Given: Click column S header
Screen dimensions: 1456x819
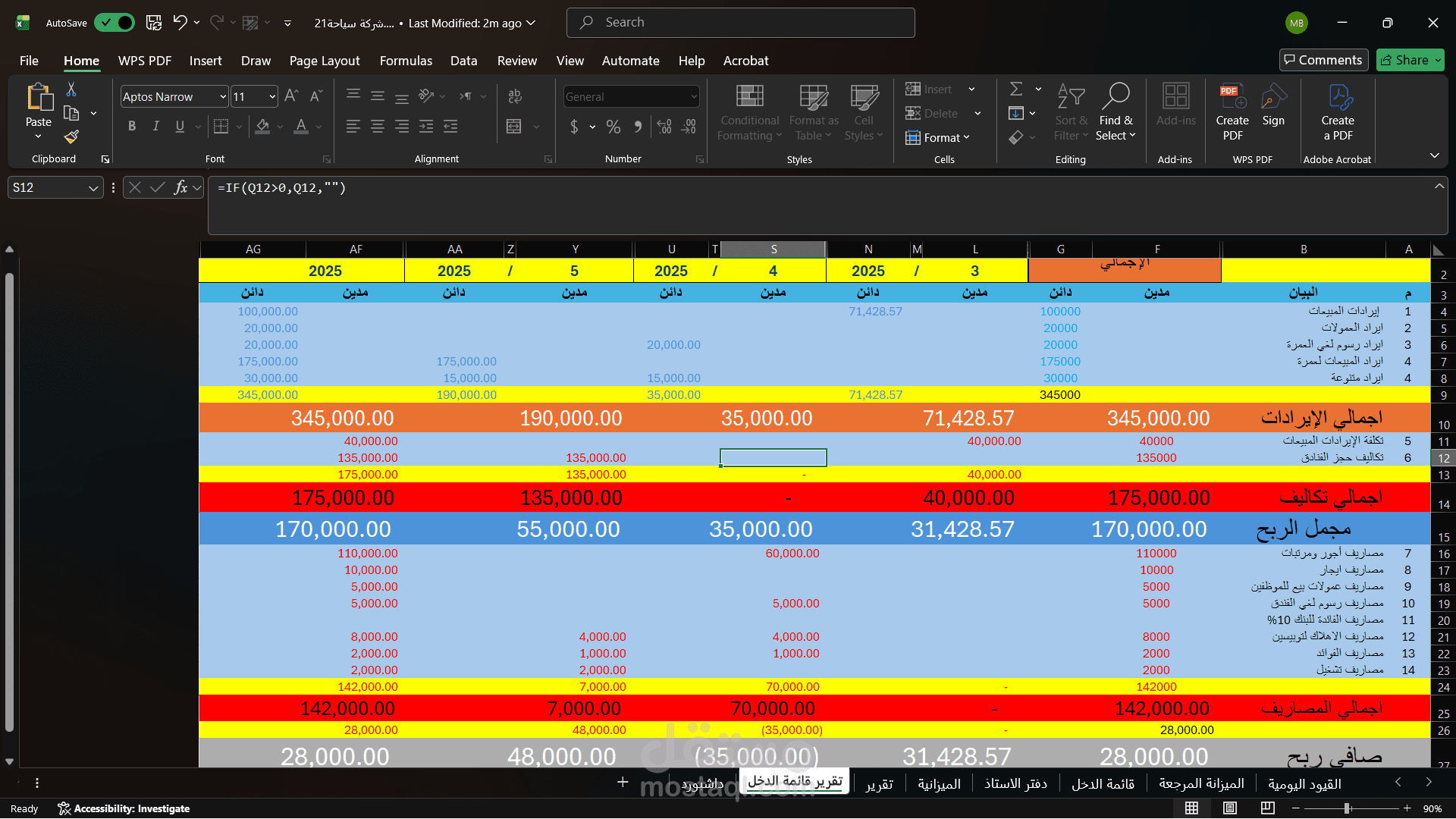Looking at the screenshot, I should 773,249.
